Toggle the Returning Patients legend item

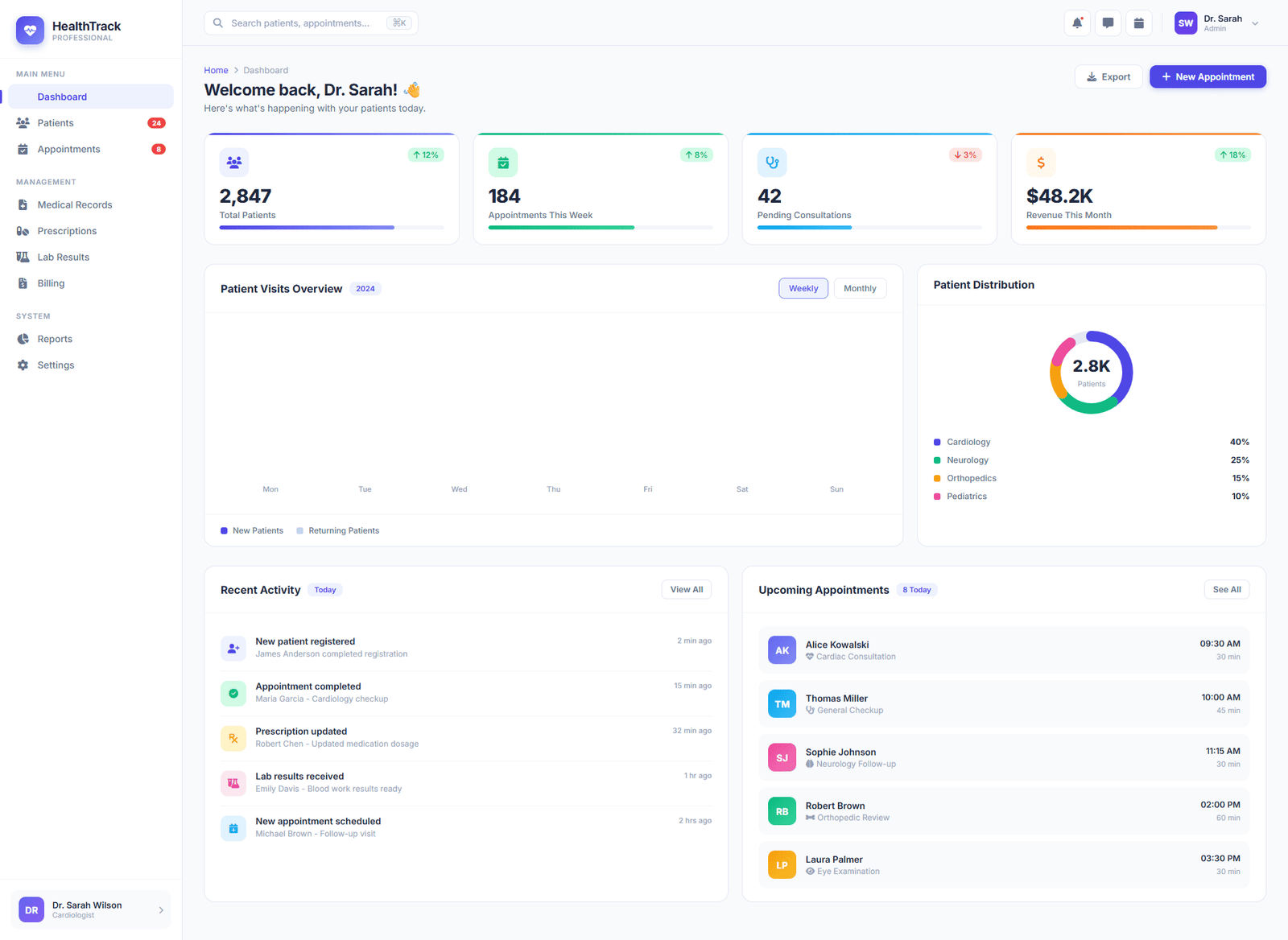click(338, 530)
